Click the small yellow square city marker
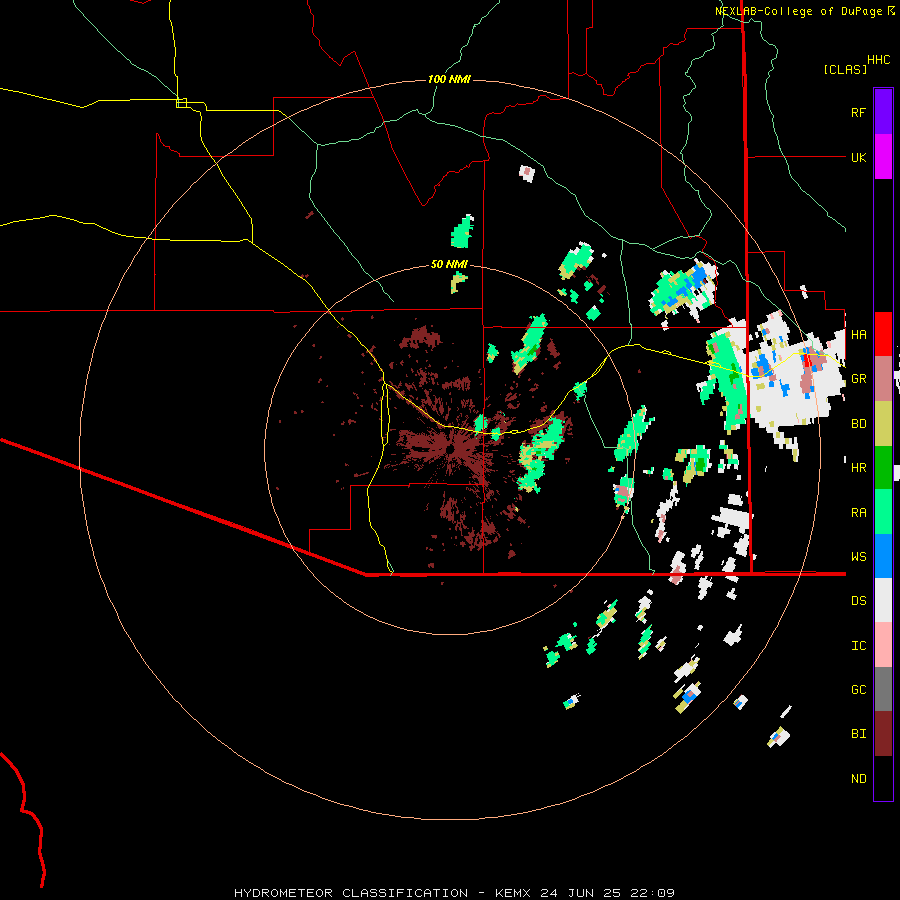 [181, 103]
